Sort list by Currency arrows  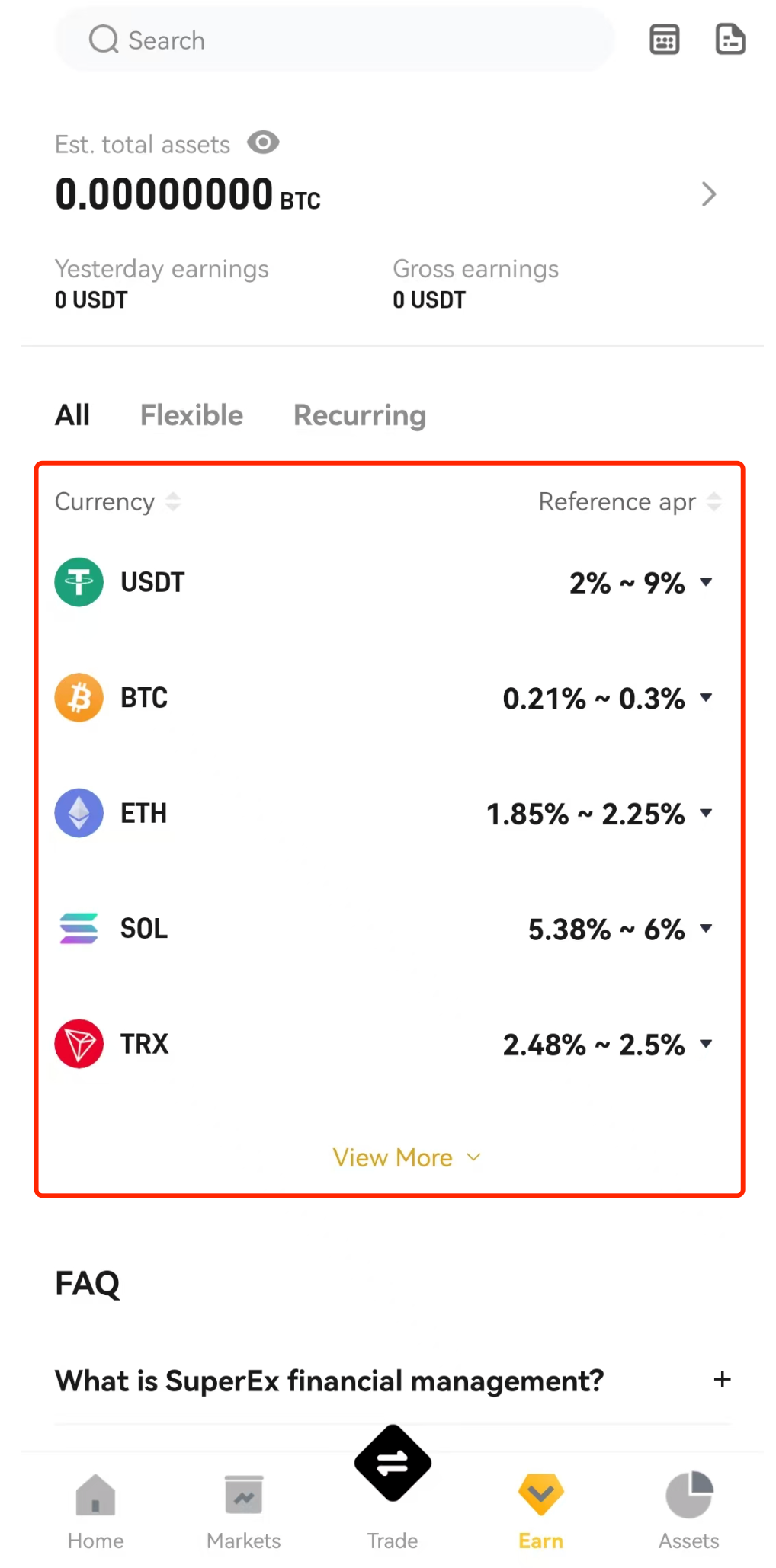point(173,501)
